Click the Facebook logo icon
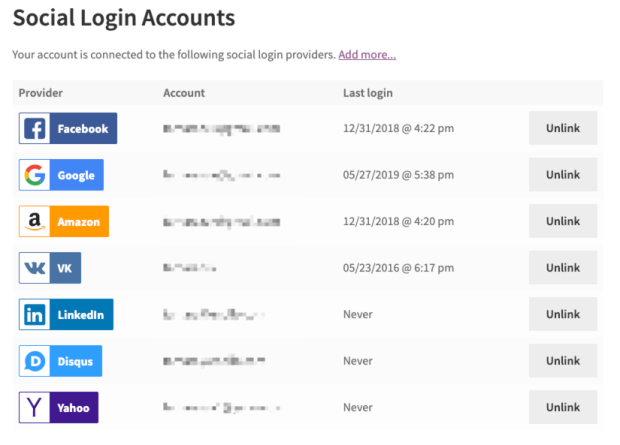620x445 pixels. click(x=35, y=129)
